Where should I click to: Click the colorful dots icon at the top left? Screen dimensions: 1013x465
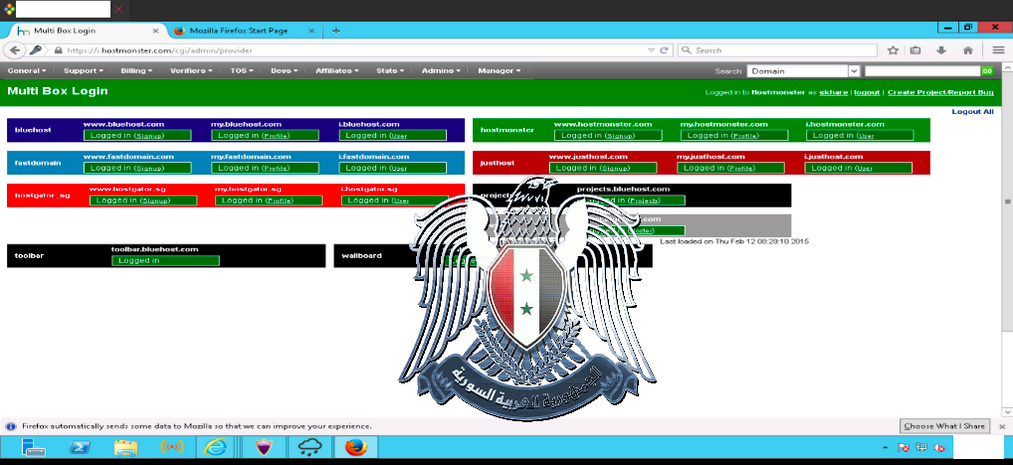(x=9, y=9)
